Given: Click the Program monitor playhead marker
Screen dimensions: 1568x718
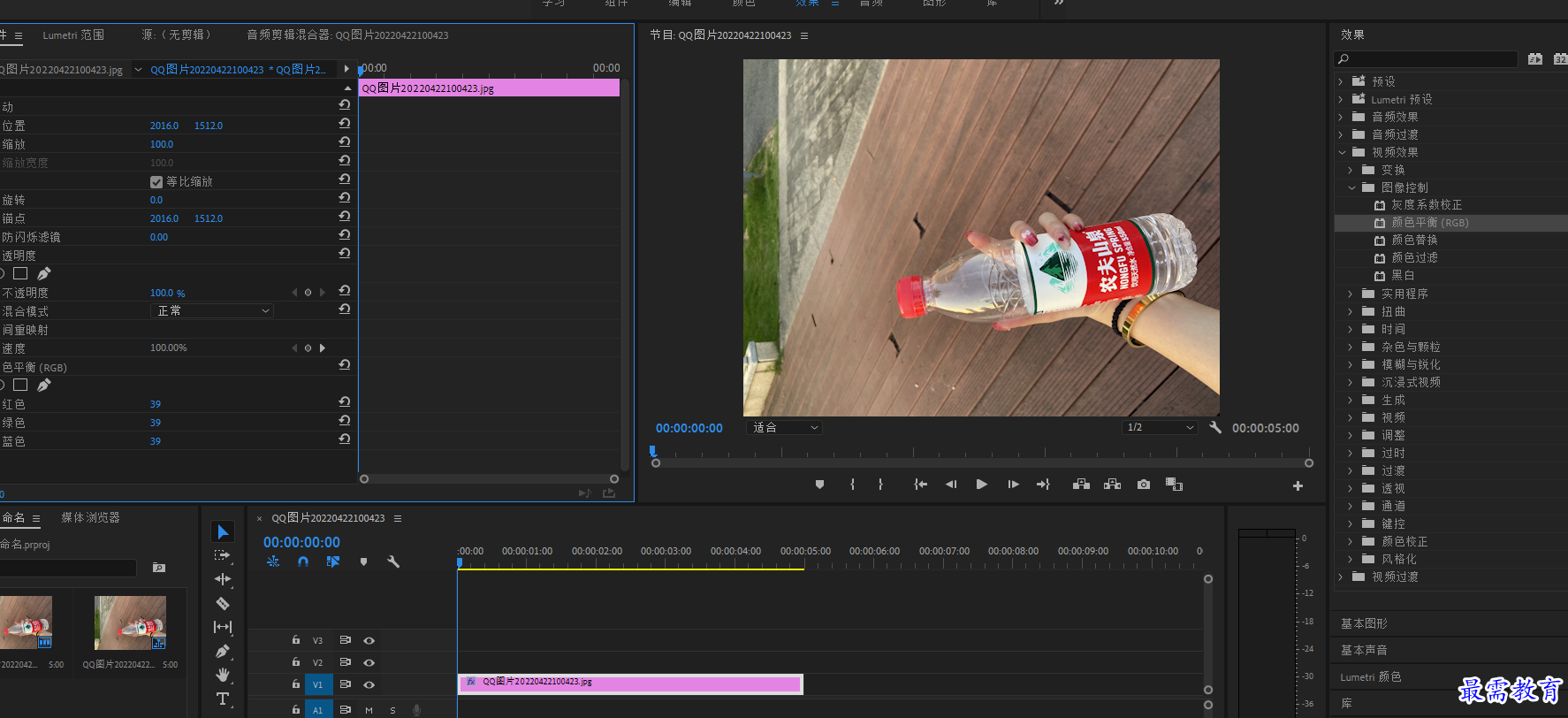Looking at the screenshot, I should tap(653, 451).
